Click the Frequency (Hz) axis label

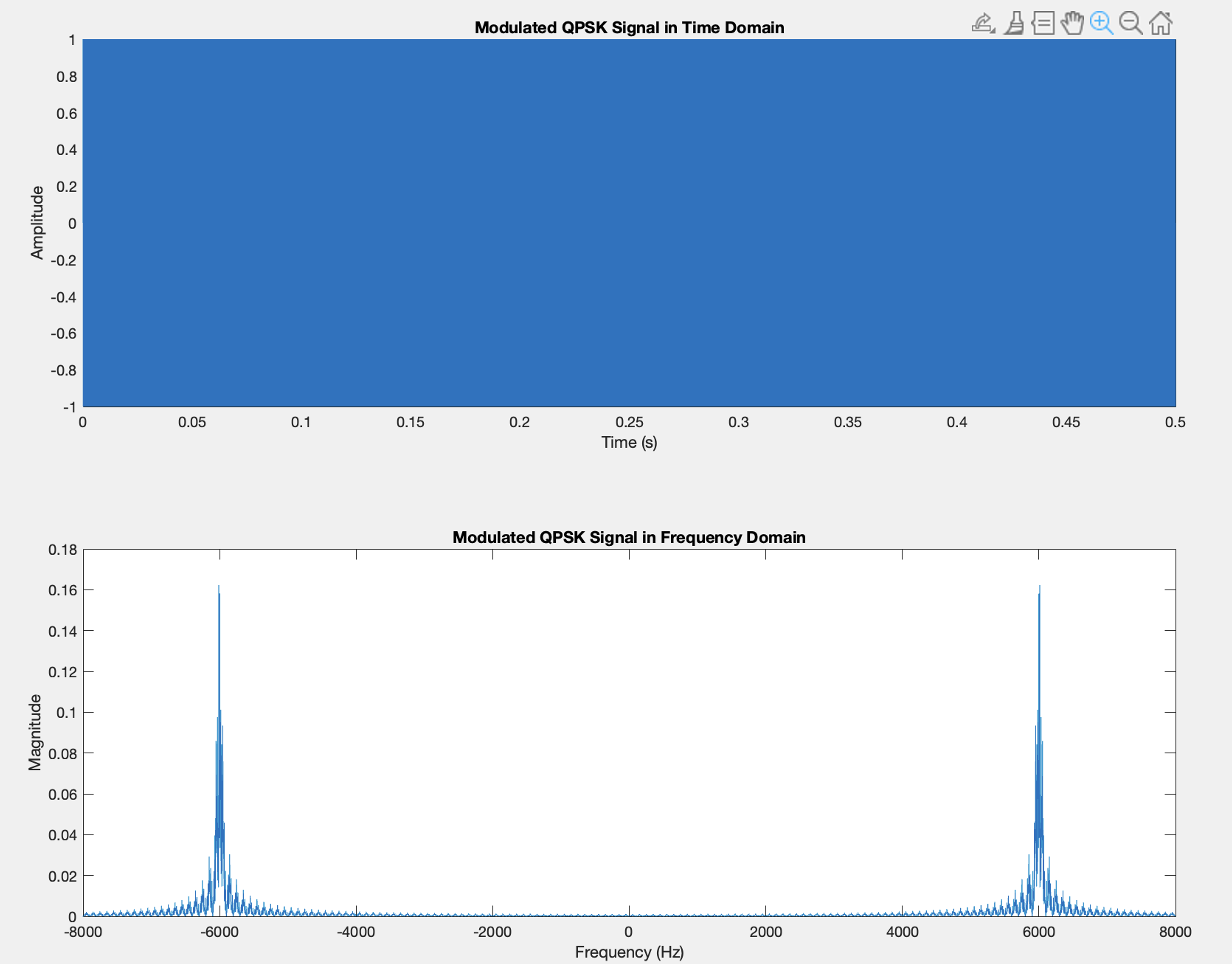(x=629, y=952)
